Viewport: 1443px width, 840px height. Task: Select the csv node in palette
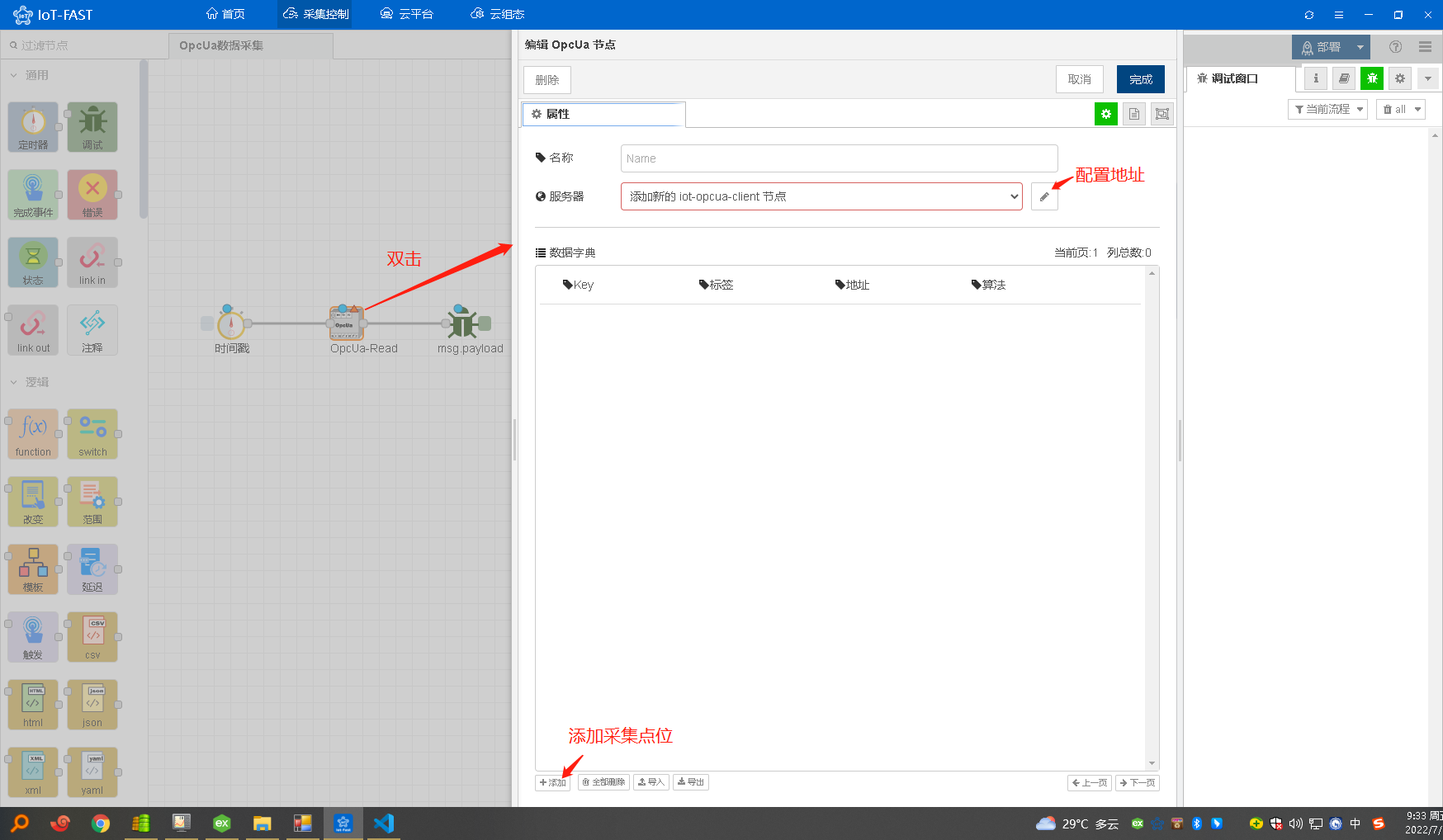click(x=92, y=637)
